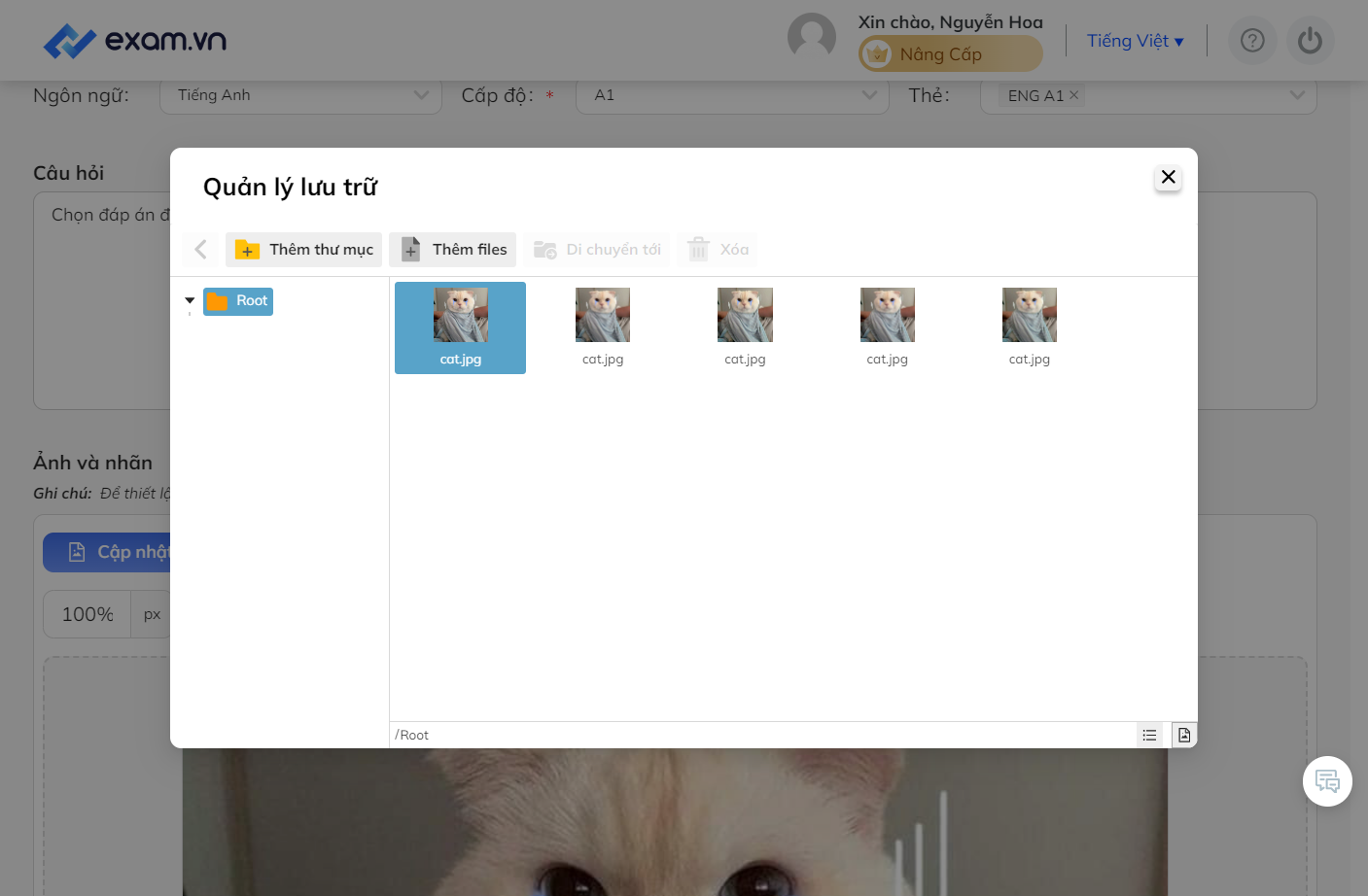Expand the Thẻ tags dropdown arrow
This screenshot has height=896, width=1368.
click(x=1297, y=95)
